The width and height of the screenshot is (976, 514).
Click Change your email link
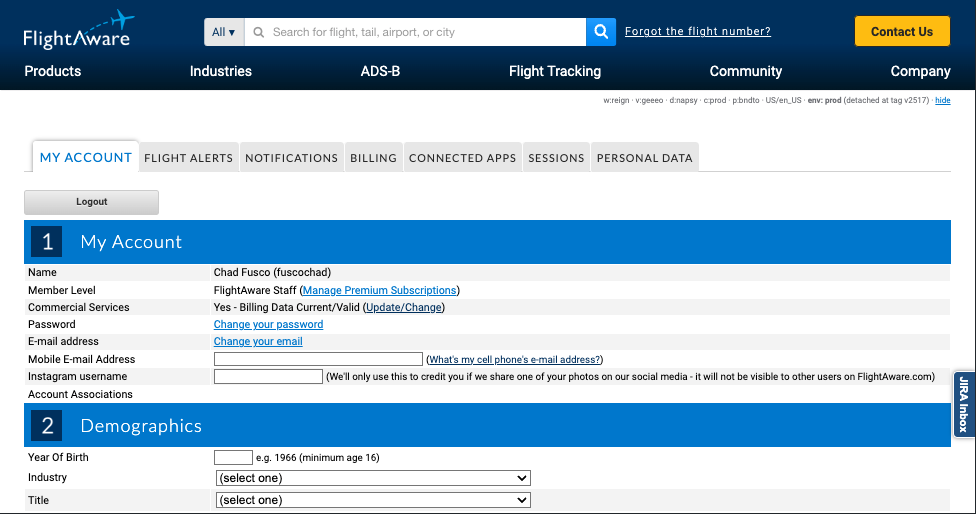coord(258,341)
